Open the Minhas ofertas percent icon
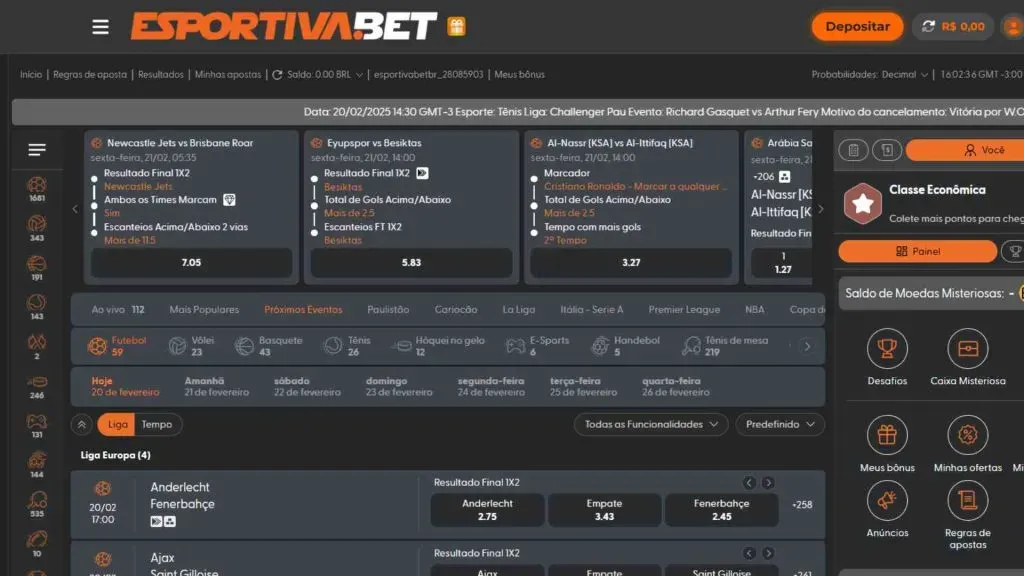This screenshot has height=576, width=1024. coord(967,435)
